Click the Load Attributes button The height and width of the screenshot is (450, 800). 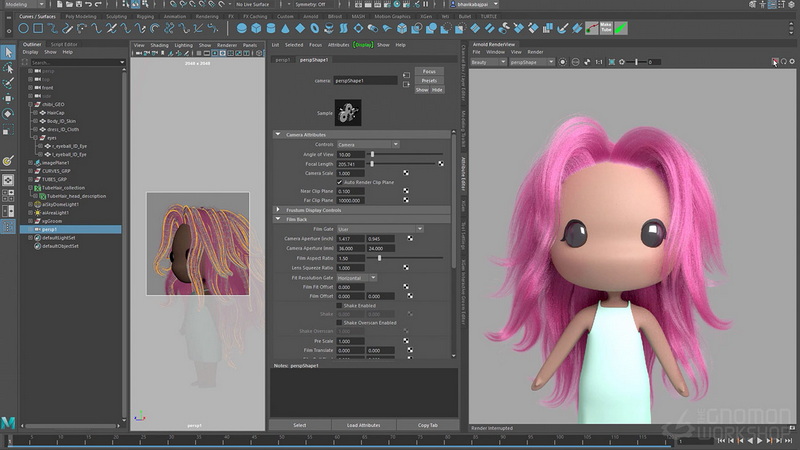pos(363,425)
